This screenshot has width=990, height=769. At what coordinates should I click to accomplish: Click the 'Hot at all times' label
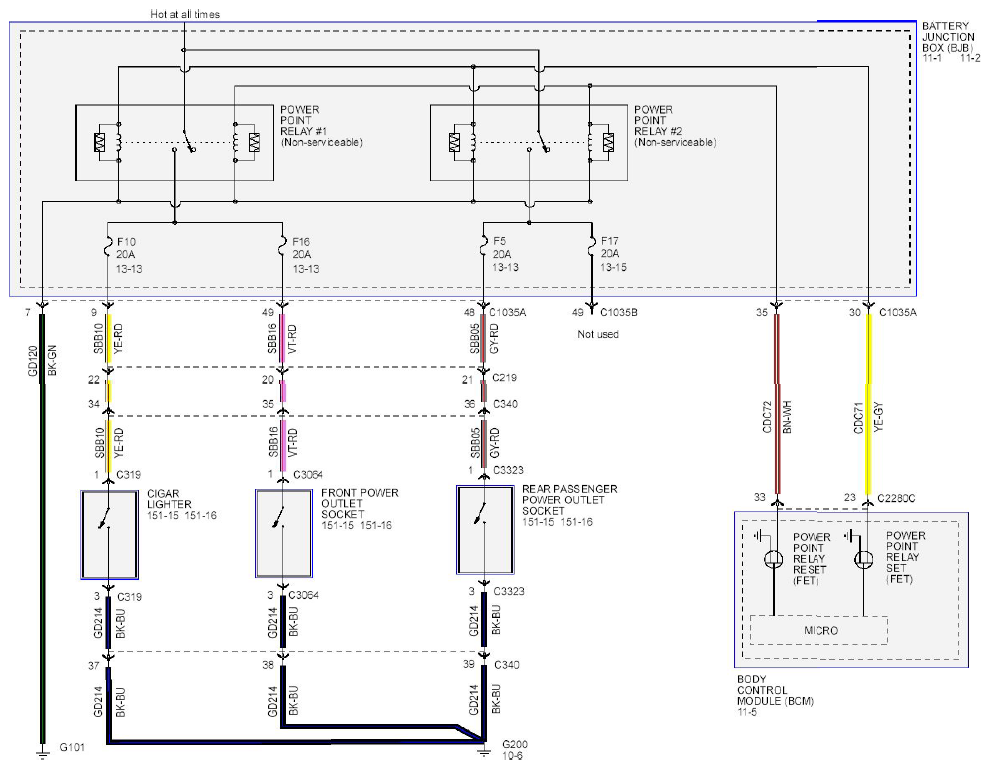[x=185, y=14]
